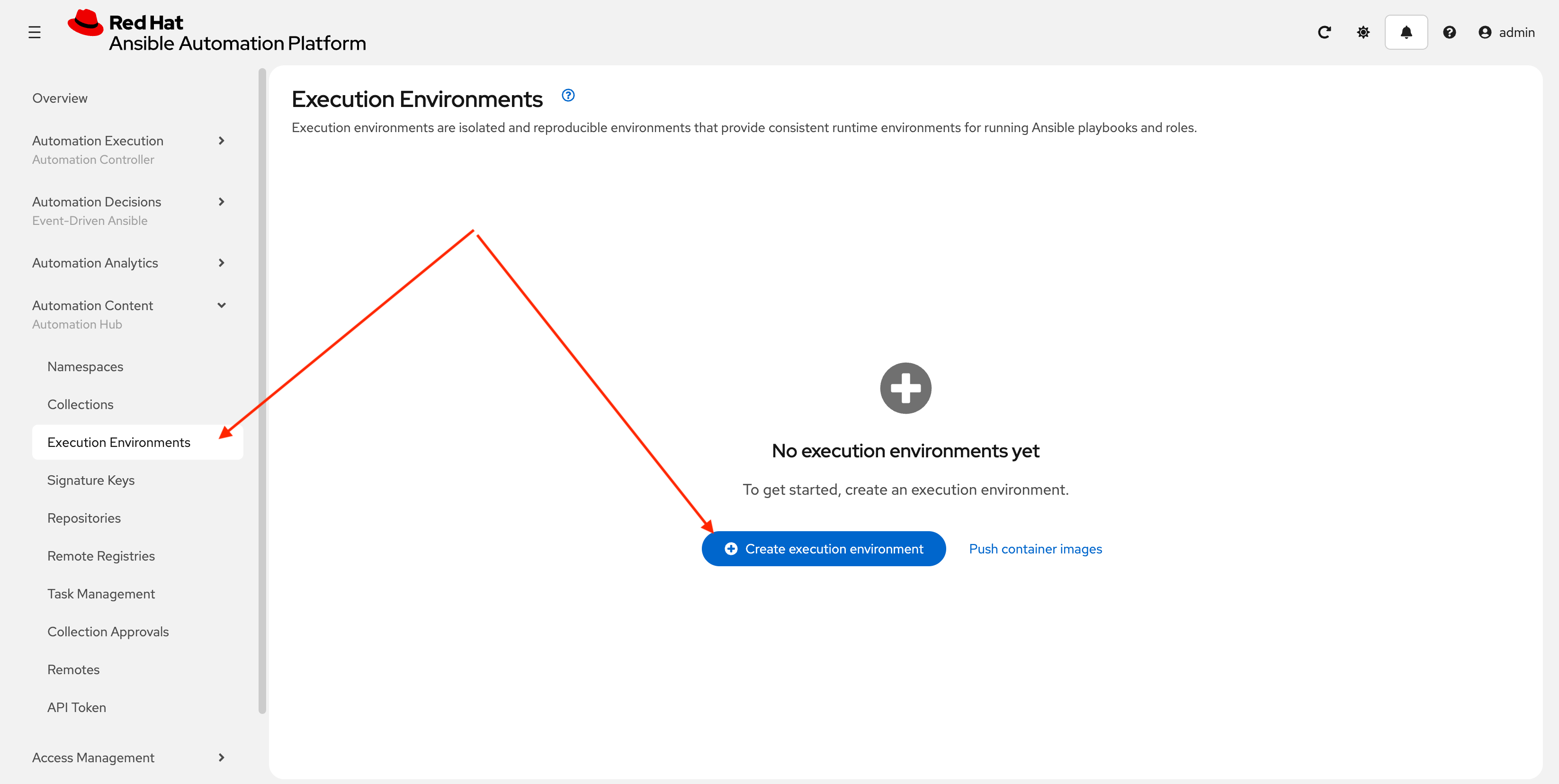Click the large plus icon in empty state
Image resolution: width=1559 pixels, height=784 pixels.
905,388
